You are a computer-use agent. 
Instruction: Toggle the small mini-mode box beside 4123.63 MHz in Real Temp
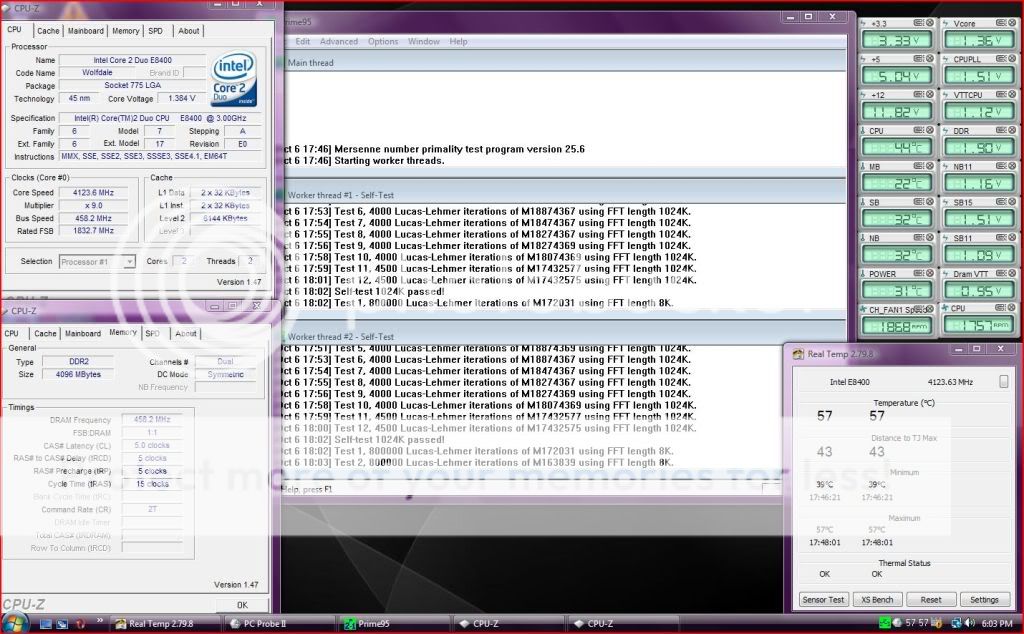pos(1003,382)
